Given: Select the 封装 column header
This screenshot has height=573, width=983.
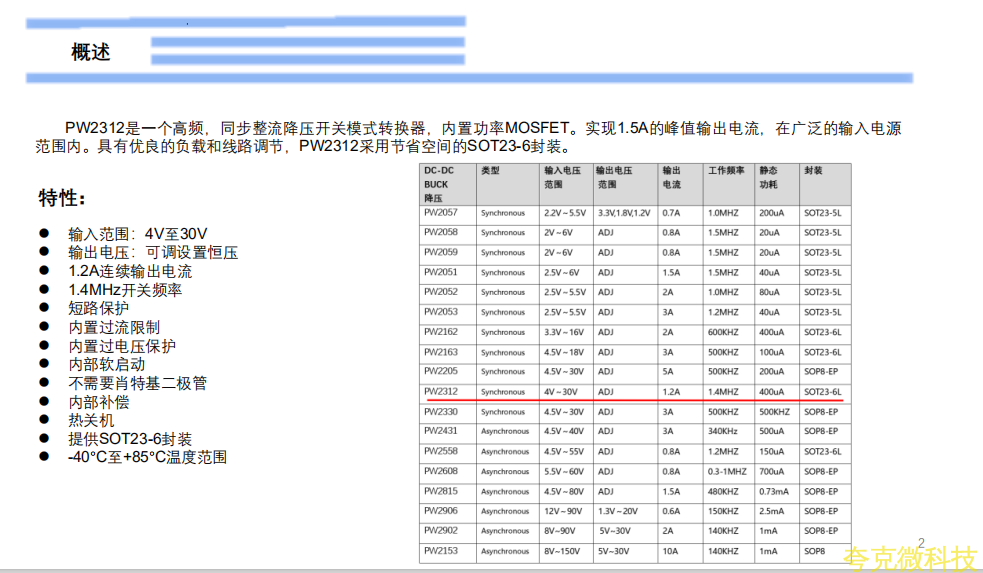Looking at the screenshot, I should (x=813, y=171).
